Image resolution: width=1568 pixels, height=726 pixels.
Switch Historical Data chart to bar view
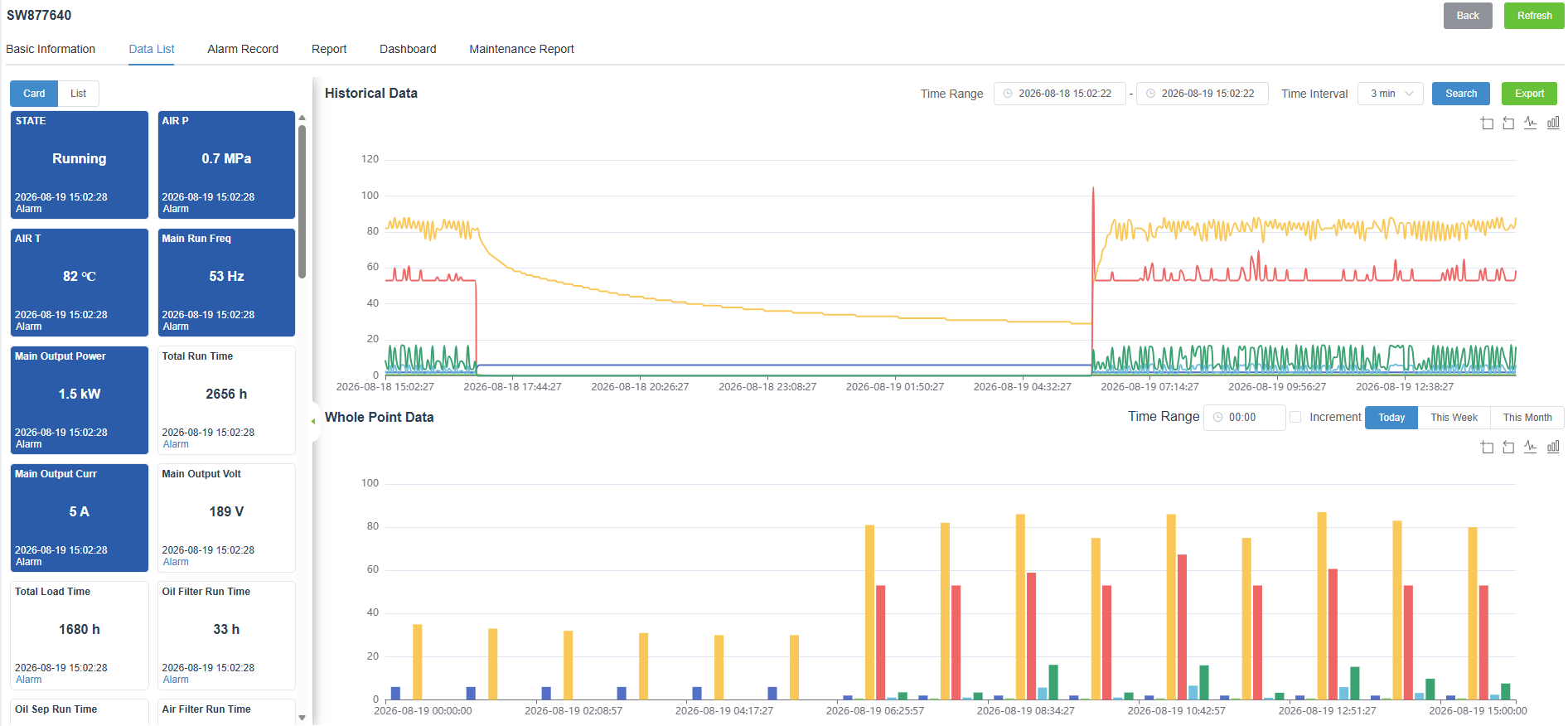(x=1553, y=123)
